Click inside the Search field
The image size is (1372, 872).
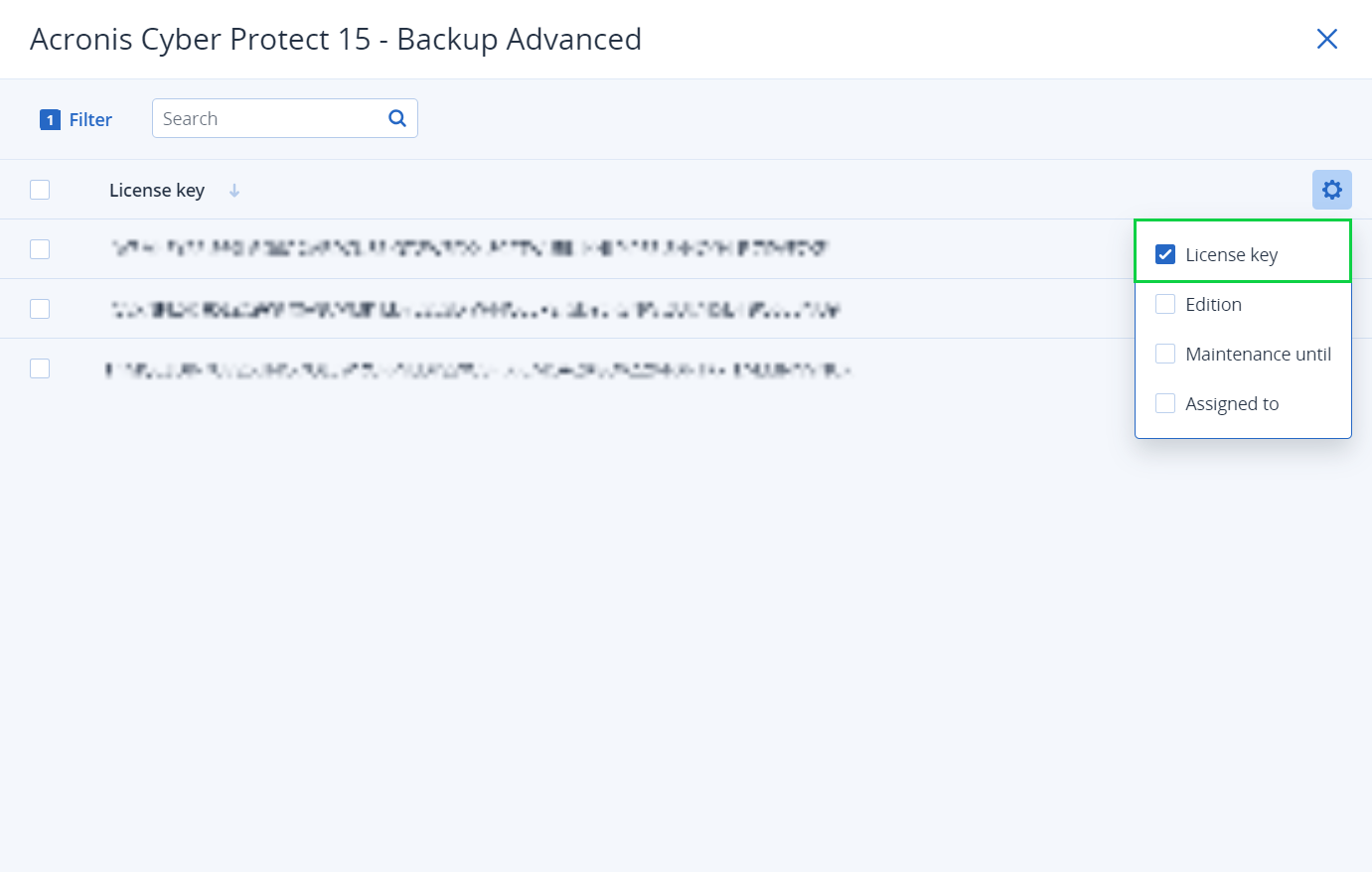[x=268, y=119]
